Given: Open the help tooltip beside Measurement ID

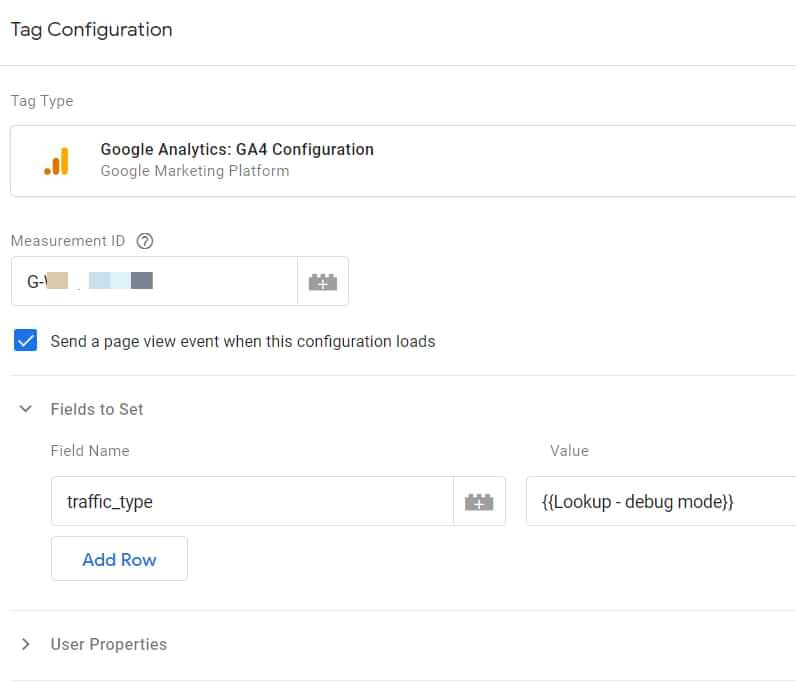Looking at the screenshot, I should [x=145, y=241].
